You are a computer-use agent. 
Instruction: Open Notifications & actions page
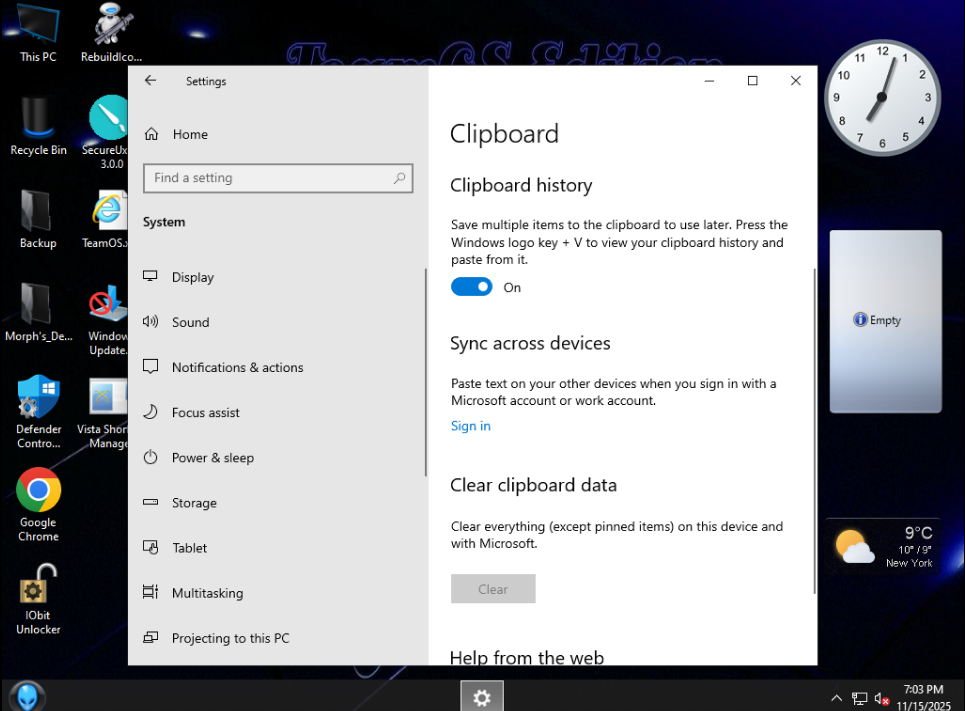click(237, 367)
